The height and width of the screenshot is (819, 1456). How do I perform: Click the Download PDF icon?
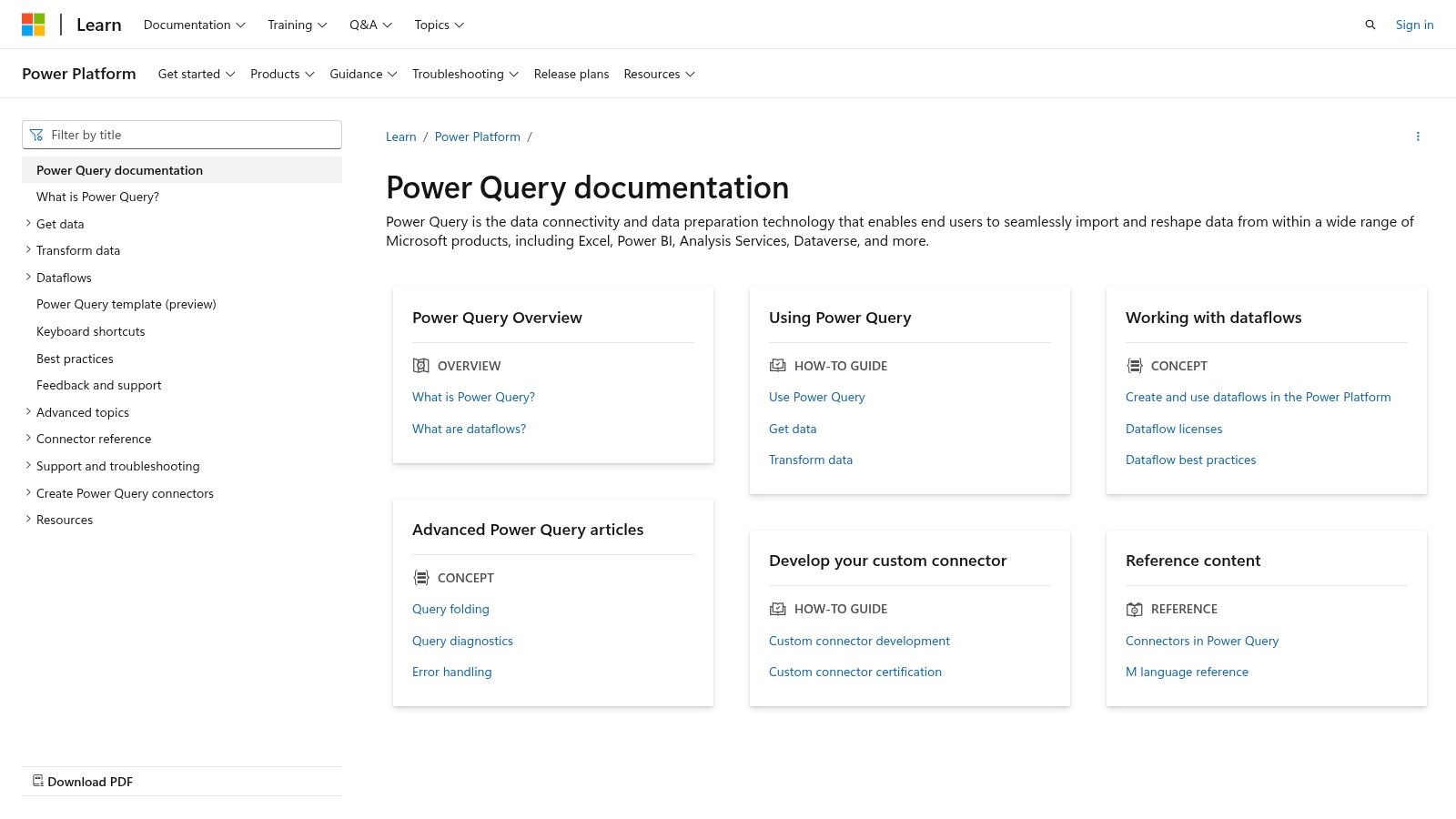(x=38, y=781)
